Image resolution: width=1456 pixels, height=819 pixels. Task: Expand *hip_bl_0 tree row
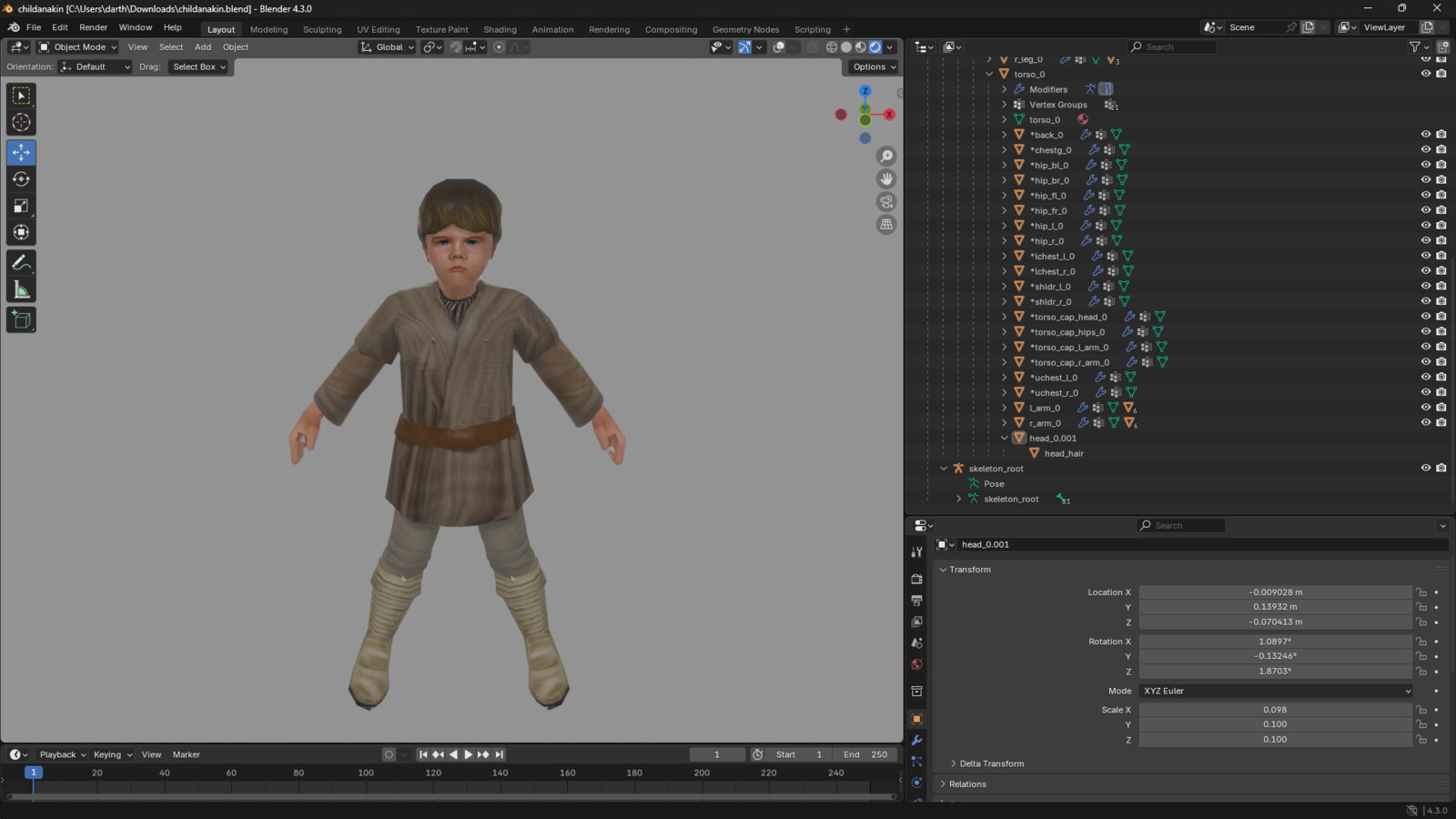coord(1005,165)
